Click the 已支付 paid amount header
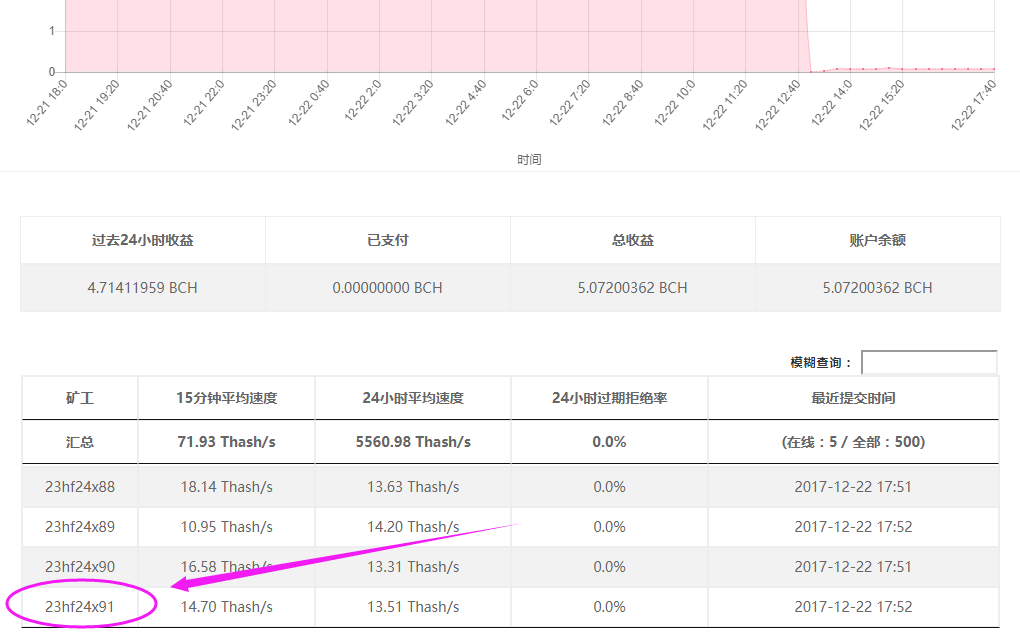The height and width of the screenshot is (640, 1020). pos(387,240)
